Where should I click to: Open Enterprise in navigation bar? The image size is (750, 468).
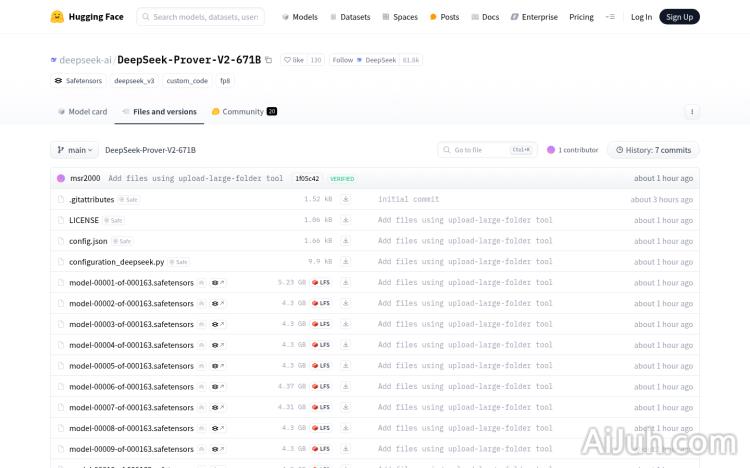[534, 17]
